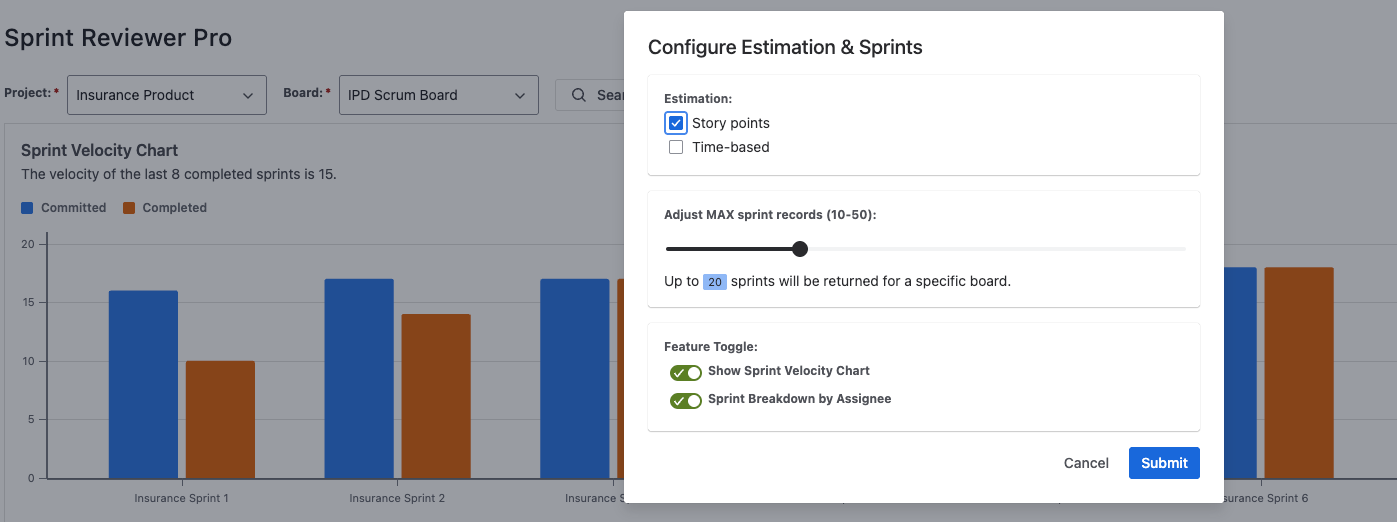Click the search magnifier icon
Screen dimensions: 1397x522
coord(579,95)
